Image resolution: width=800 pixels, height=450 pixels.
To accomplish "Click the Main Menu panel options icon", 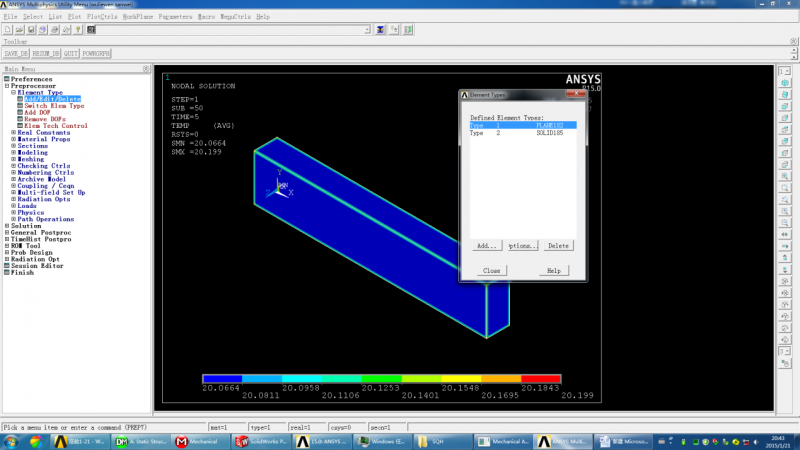I will 146,68.
